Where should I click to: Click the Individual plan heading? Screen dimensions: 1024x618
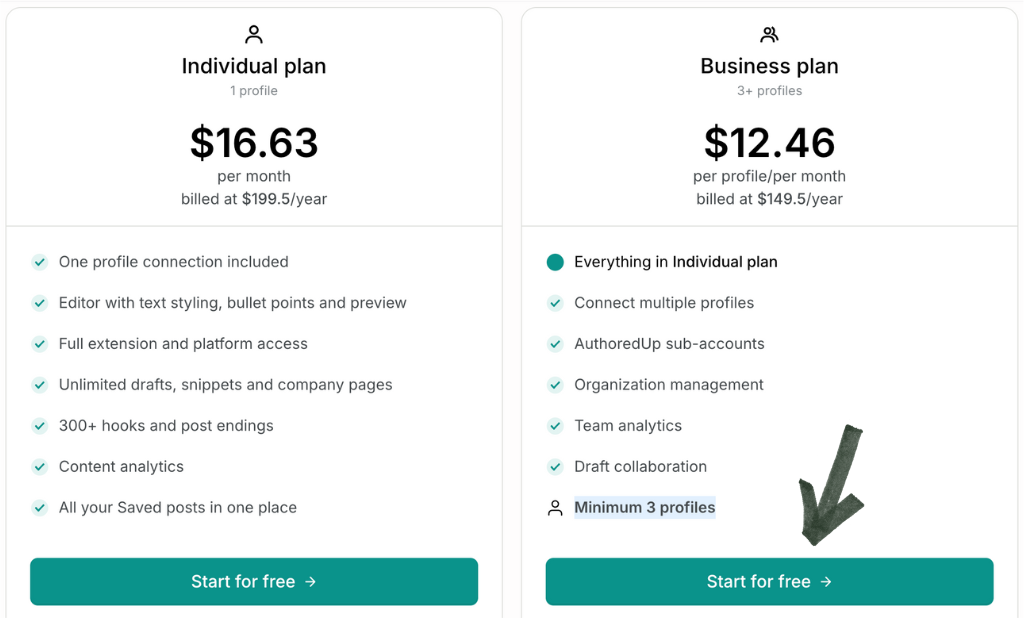click(254, 66)
